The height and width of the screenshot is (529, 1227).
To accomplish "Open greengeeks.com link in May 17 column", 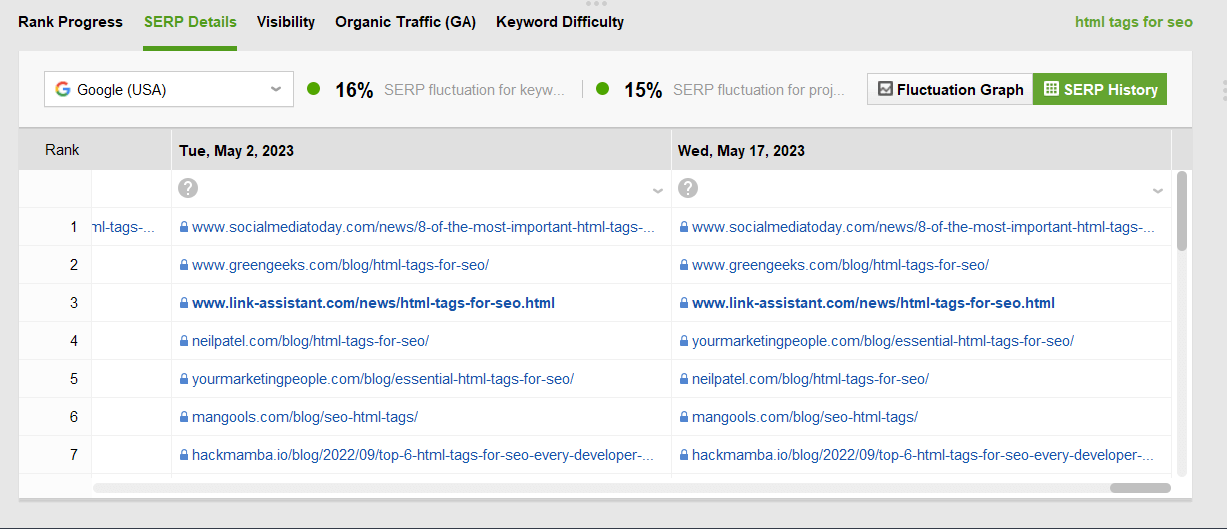I will tap(840, 265).
